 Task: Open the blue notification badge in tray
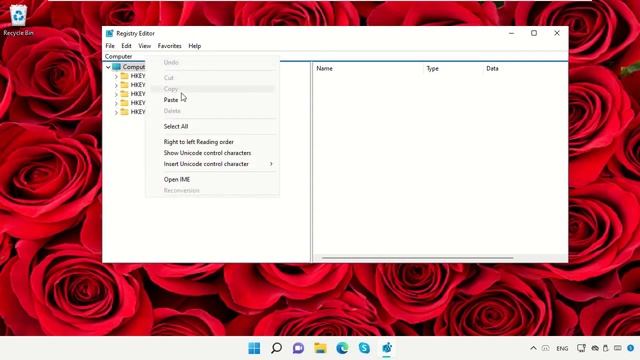[x=631, y=348]
